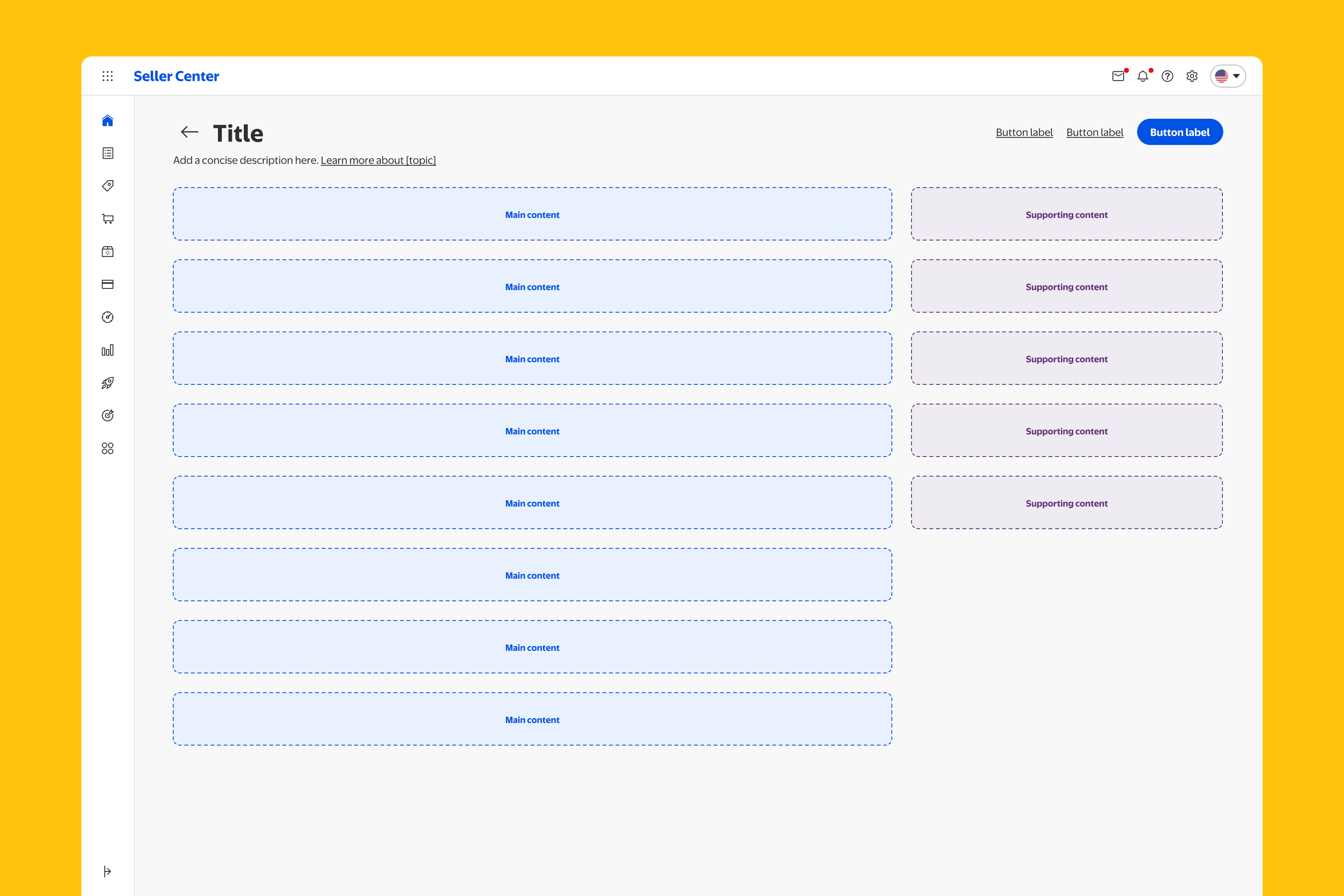Image resolution: width=1344 pixels, height=896 pixels.
Task: Expand the sidebar with bottom arrow
Action: coord(108,871)
